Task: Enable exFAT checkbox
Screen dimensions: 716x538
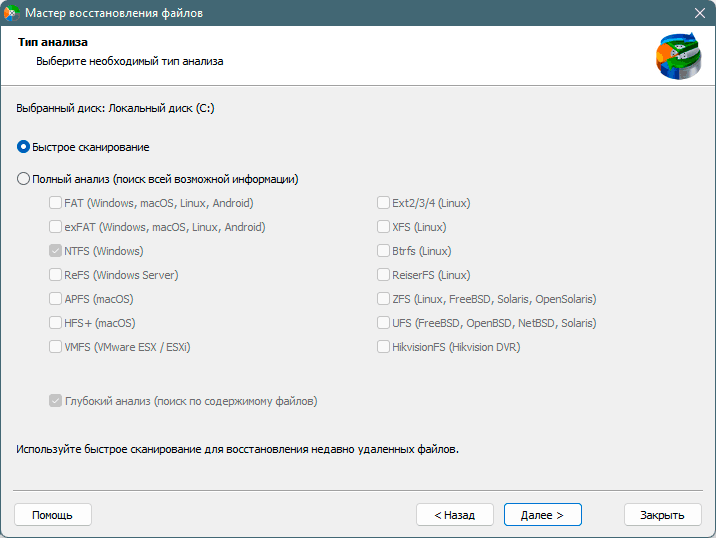Action: click(x=55, y=227)
